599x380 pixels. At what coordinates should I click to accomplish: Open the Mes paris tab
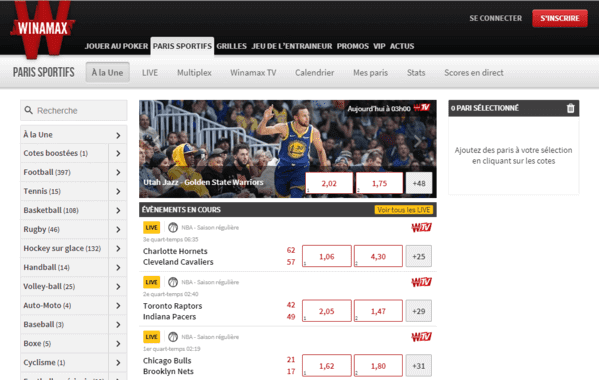[x=370, y=73]
